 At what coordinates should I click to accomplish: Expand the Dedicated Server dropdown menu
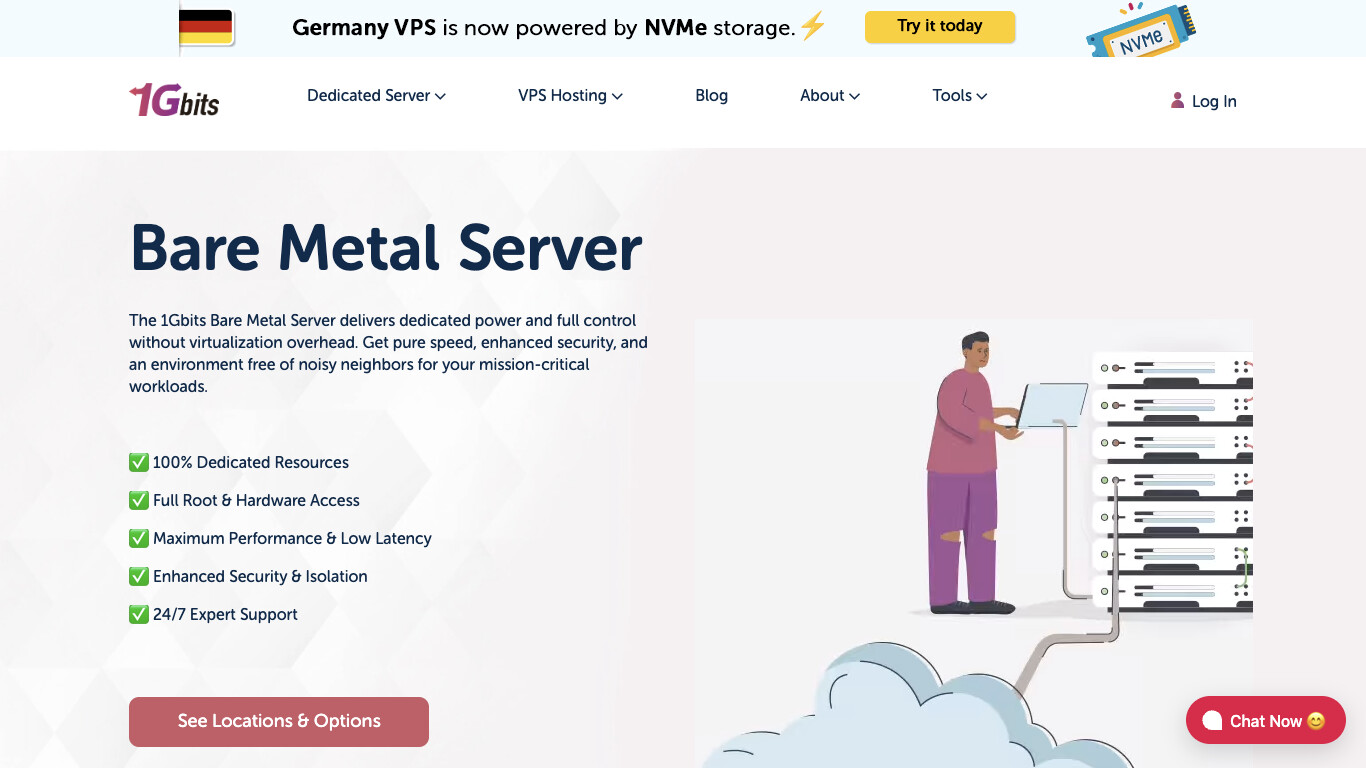pyautogui.click(x=376, y=96)
